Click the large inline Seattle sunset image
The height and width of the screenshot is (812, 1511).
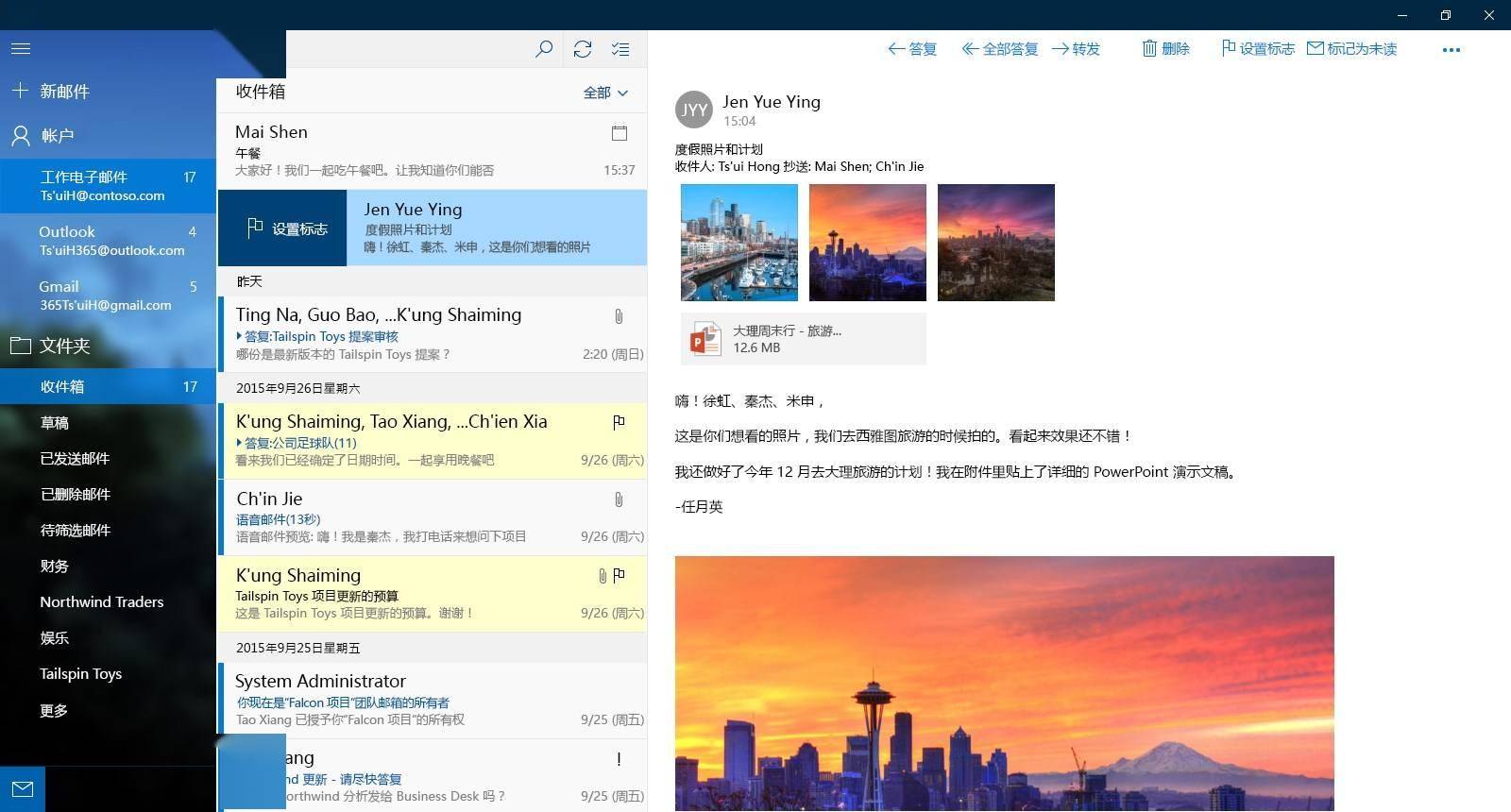point(1005,684)
